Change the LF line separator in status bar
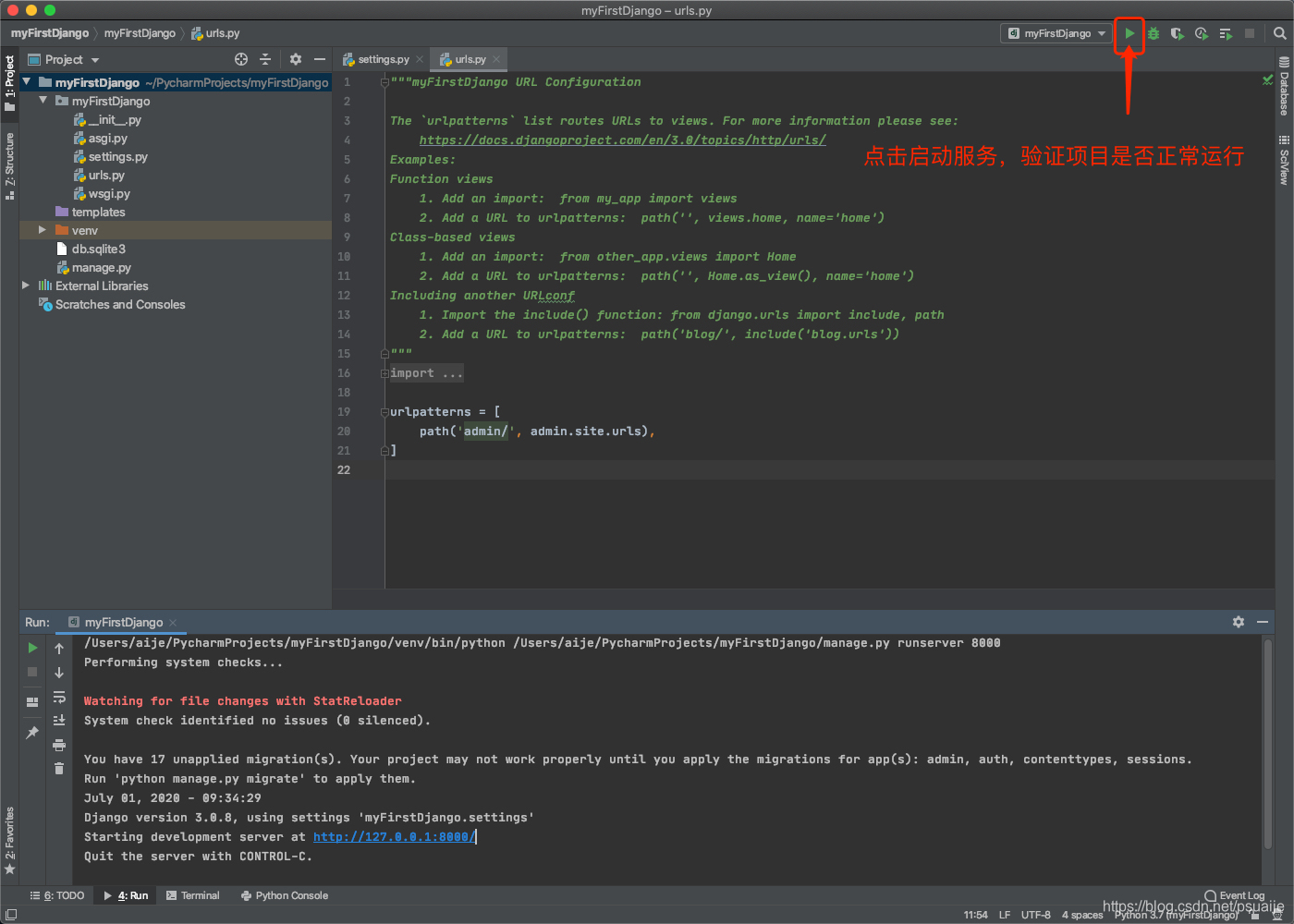The height and width of the screenshot is (924, 1294). click(x=1005, y=915)
